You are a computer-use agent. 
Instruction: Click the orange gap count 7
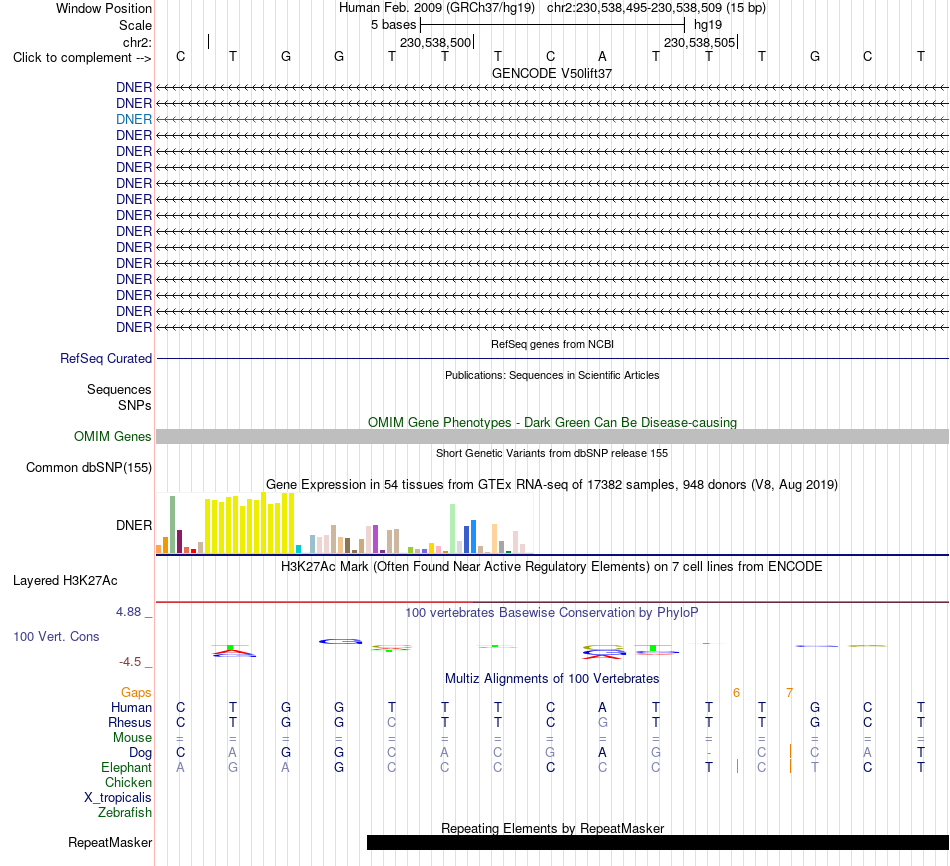coord(789,693)
